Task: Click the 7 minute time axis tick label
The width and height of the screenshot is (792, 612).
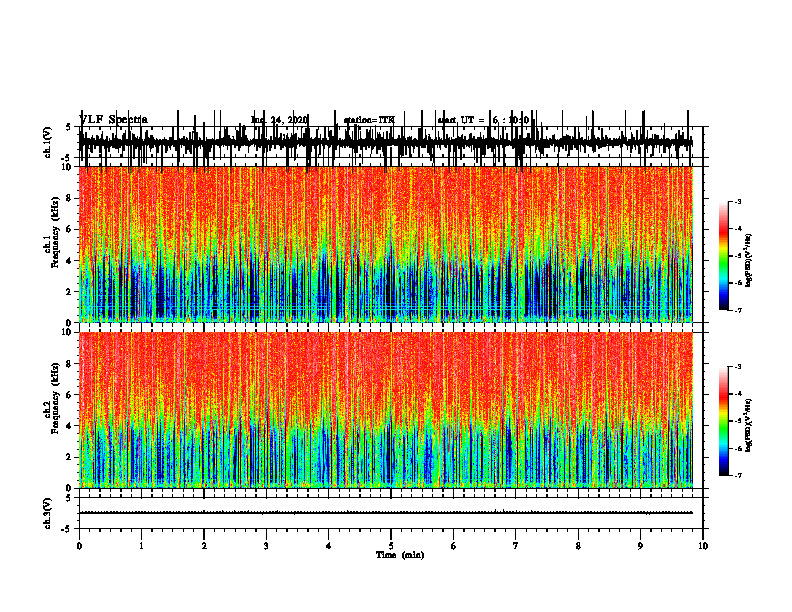Action: (x=516, y=546)
